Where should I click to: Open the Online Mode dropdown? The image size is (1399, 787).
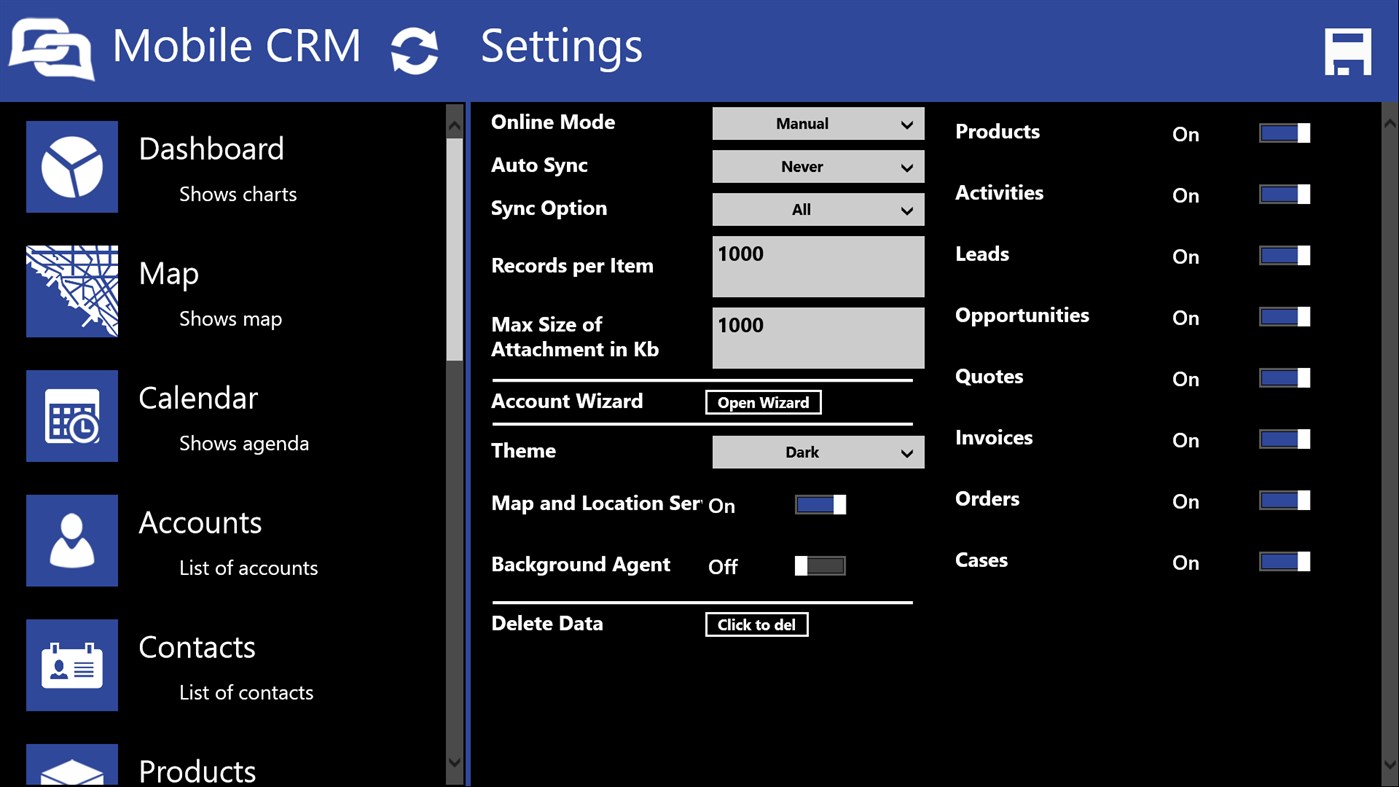[817, 123]
